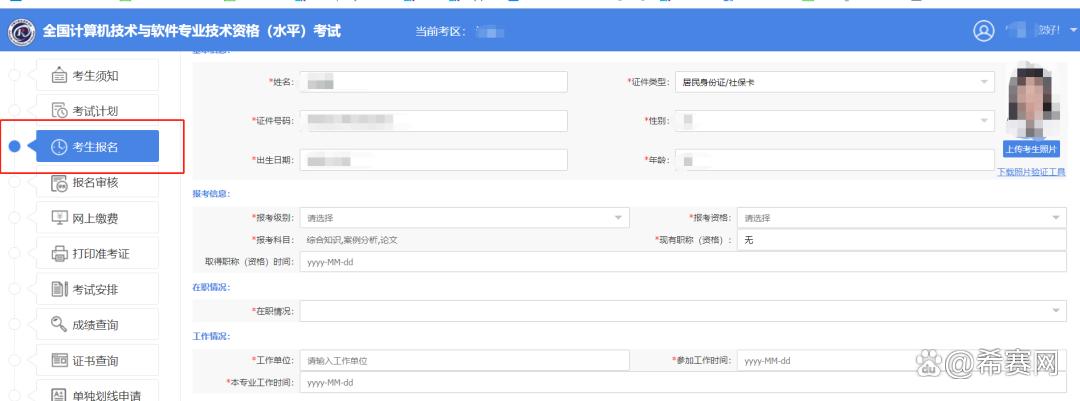
Task: Click the 考试安排 schedule icon
Action: click(x=59, y=290)
